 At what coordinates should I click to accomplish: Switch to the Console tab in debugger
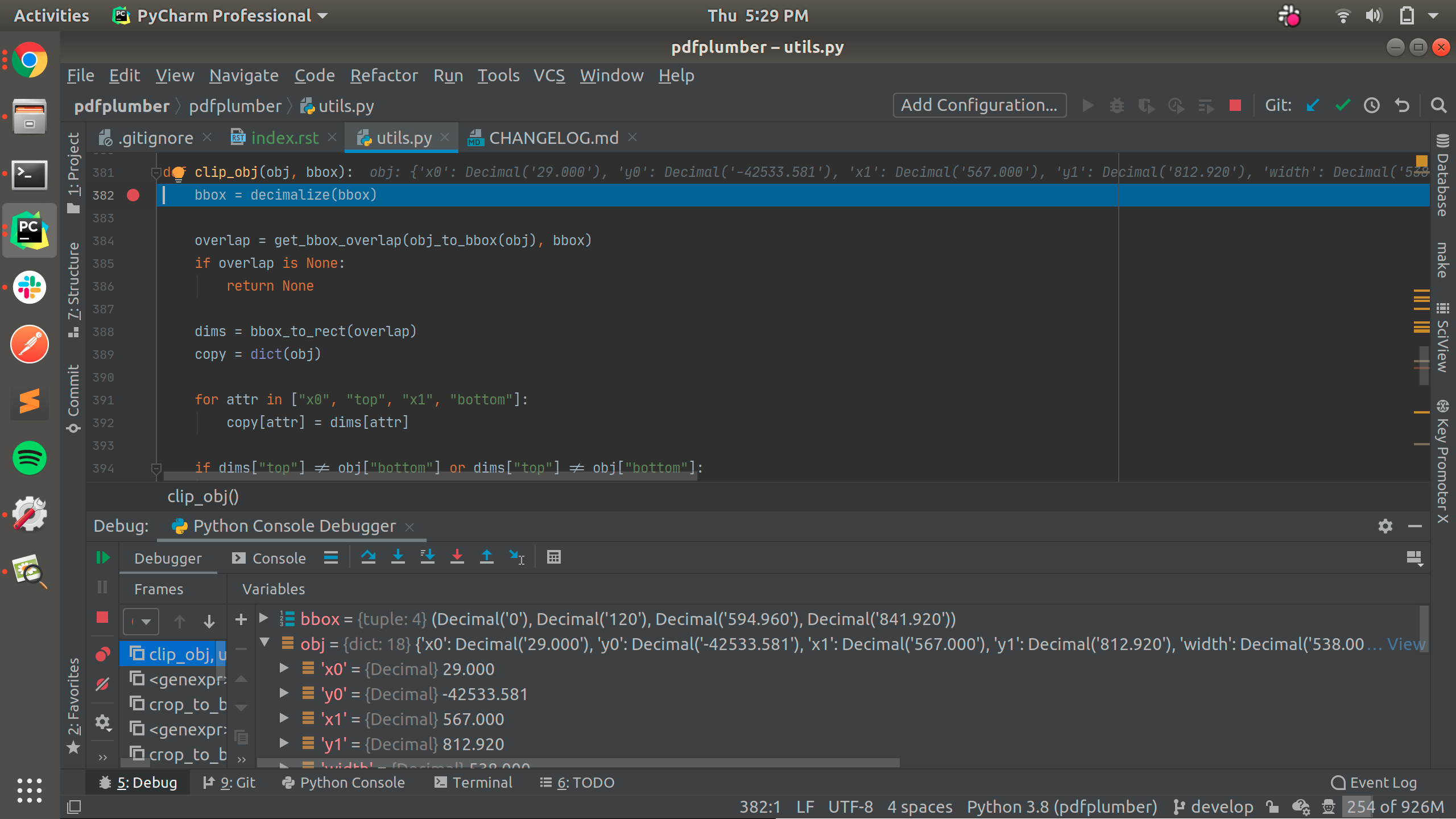pyautogui.click(x=269, y=559)
